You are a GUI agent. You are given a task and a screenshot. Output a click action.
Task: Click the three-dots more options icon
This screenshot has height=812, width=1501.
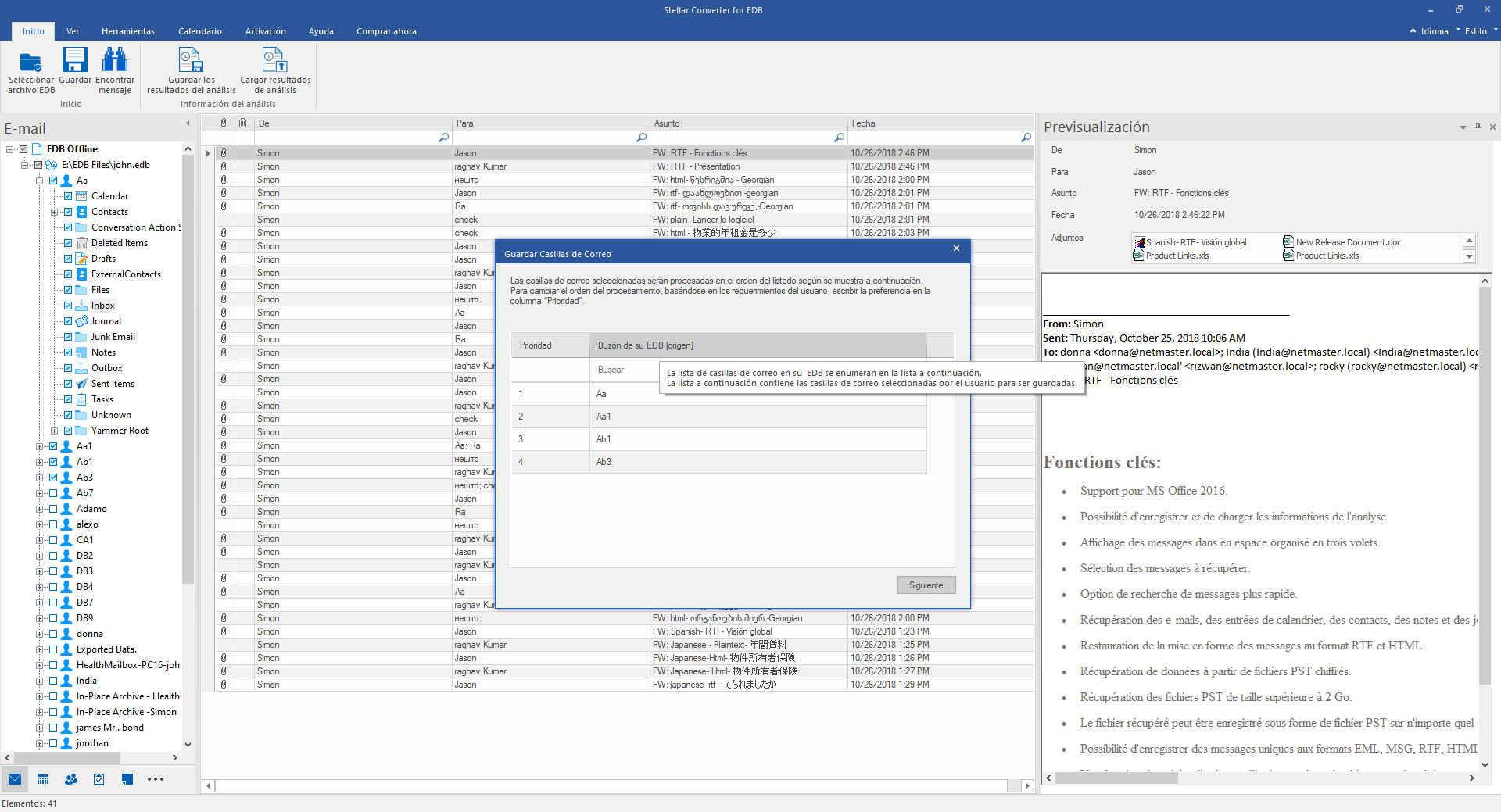point(156,779)
